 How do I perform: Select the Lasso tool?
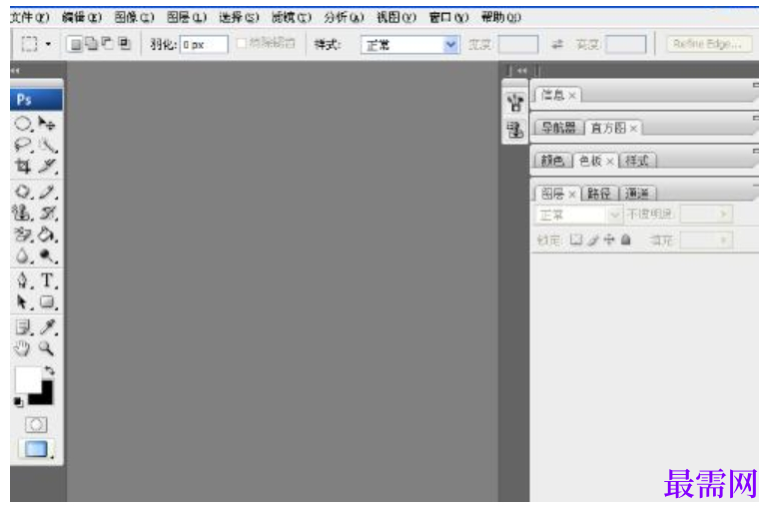click(x=23, y=145)
